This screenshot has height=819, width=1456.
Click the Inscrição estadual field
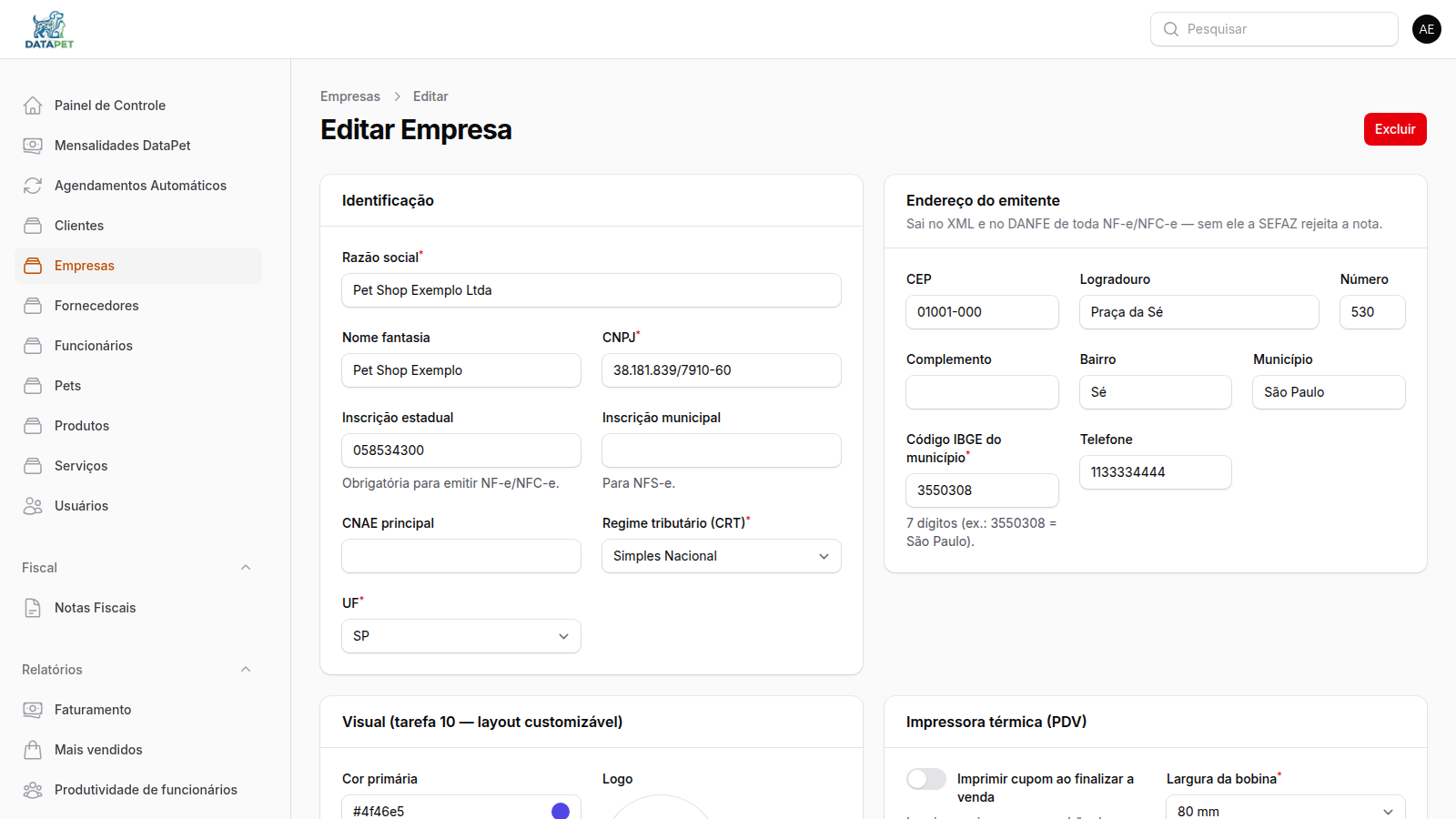(461, 450)
